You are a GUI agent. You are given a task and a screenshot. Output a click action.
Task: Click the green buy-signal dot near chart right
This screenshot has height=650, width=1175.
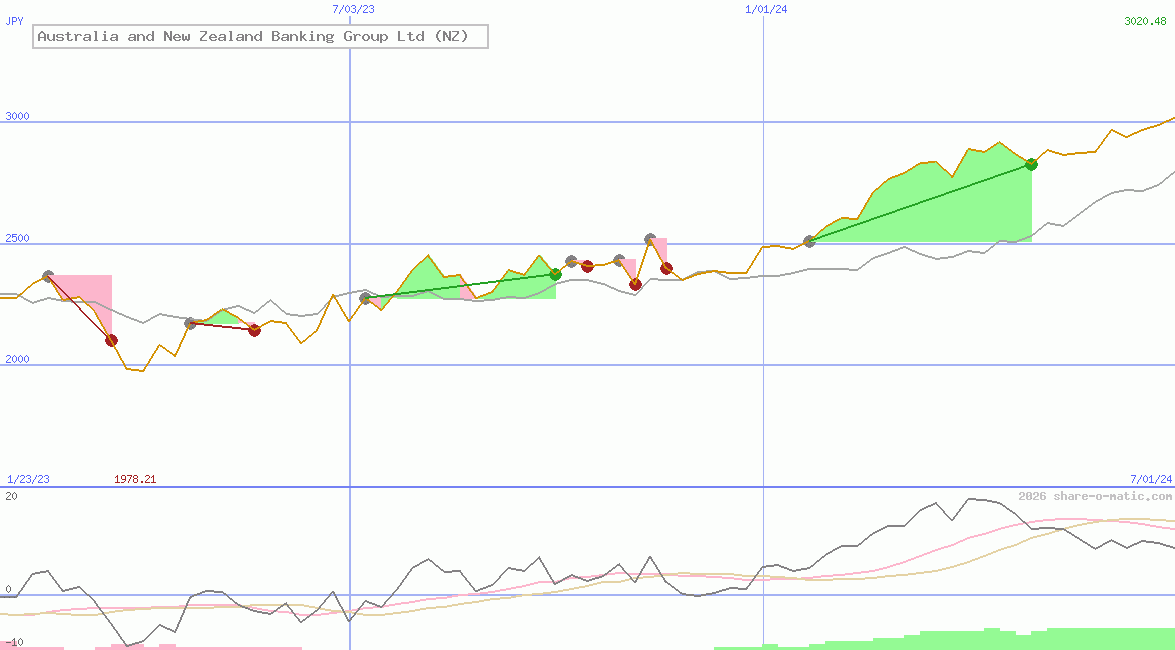coord(1031,165)
